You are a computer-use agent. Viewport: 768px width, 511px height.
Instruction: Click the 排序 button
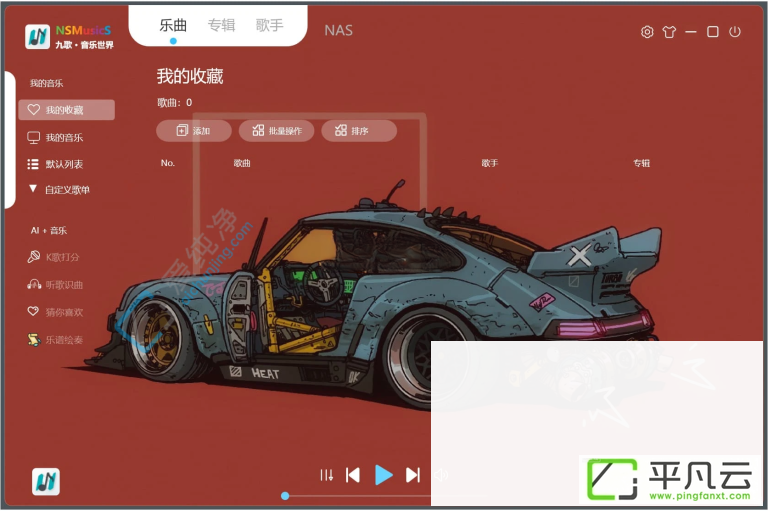click(359, 131)
